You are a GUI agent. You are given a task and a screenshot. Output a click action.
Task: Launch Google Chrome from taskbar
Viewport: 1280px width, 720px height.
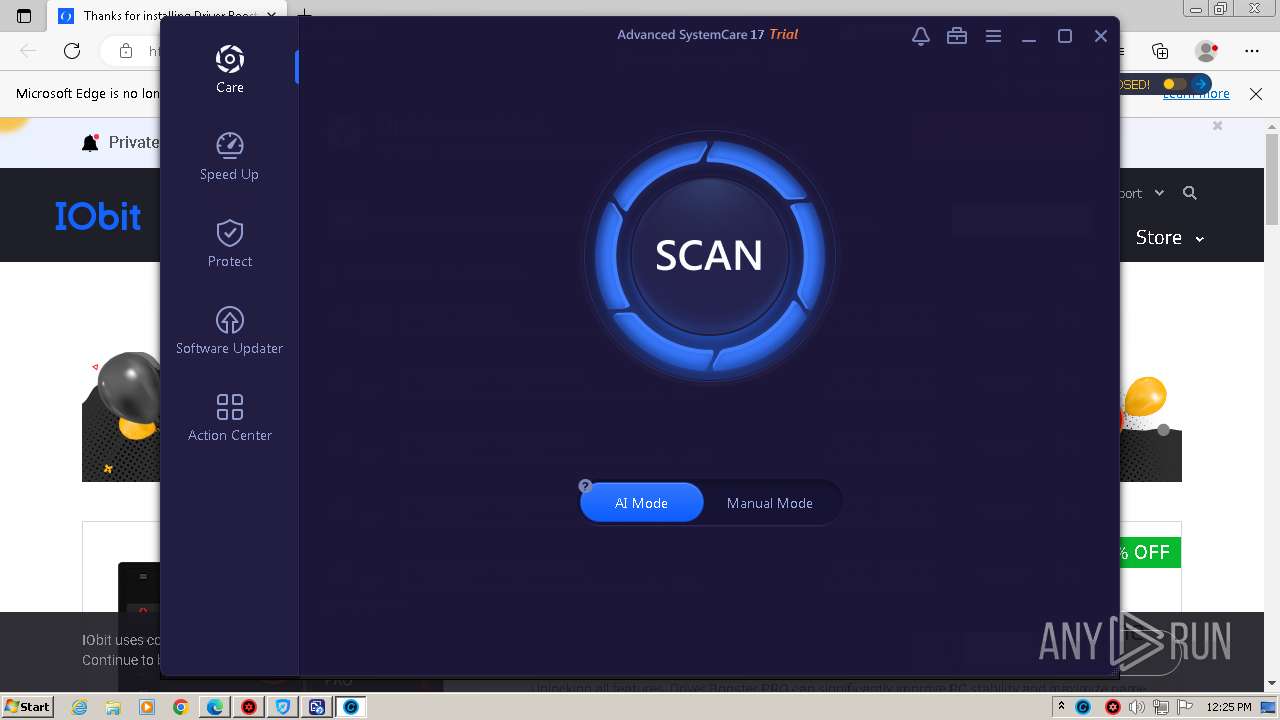[181, 707]
